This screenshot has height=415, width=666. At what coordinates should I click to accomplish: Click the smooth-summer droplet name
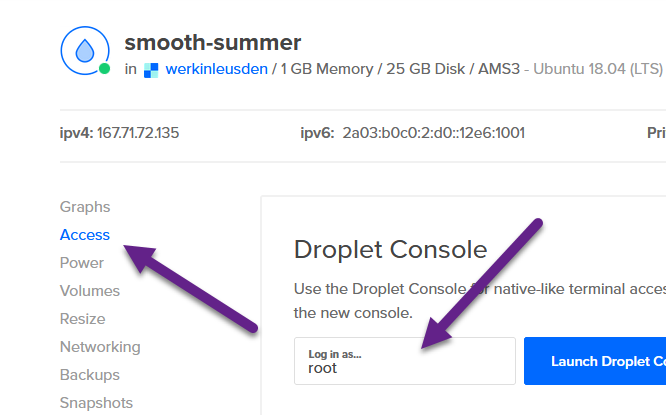212,42
